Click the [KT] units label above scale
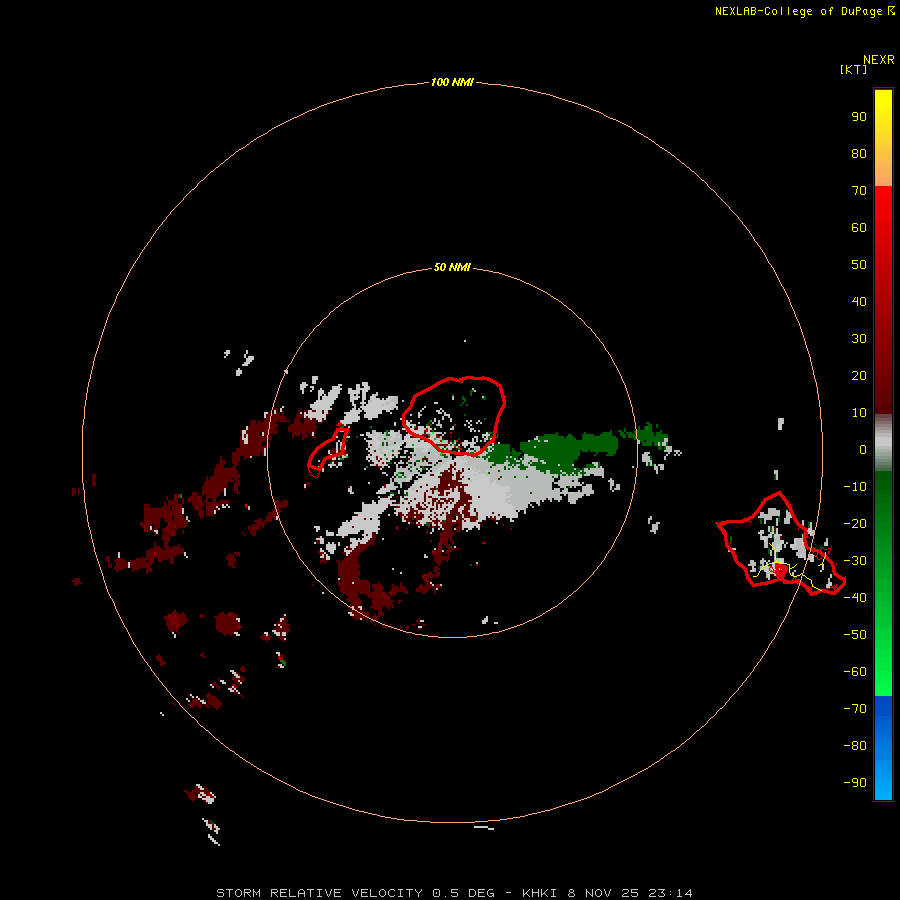This screenshot has height=900, width=900. (853, 69)
